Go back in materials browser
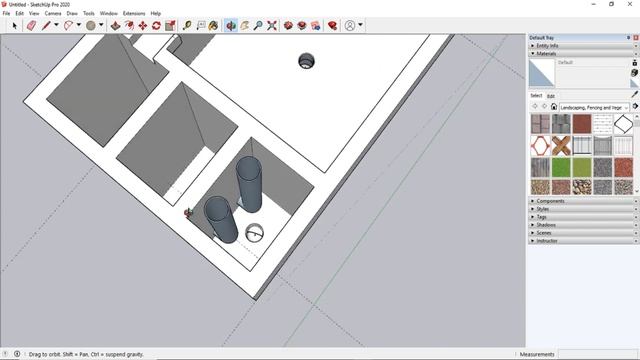 click(535, 107)
